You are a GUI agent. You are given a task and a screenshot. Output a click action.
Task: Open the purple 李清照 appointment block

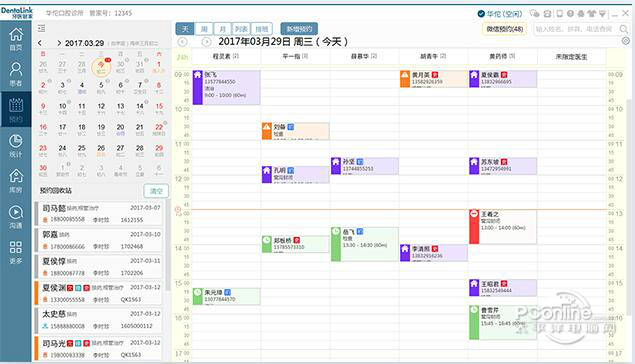tap(434, 253)
